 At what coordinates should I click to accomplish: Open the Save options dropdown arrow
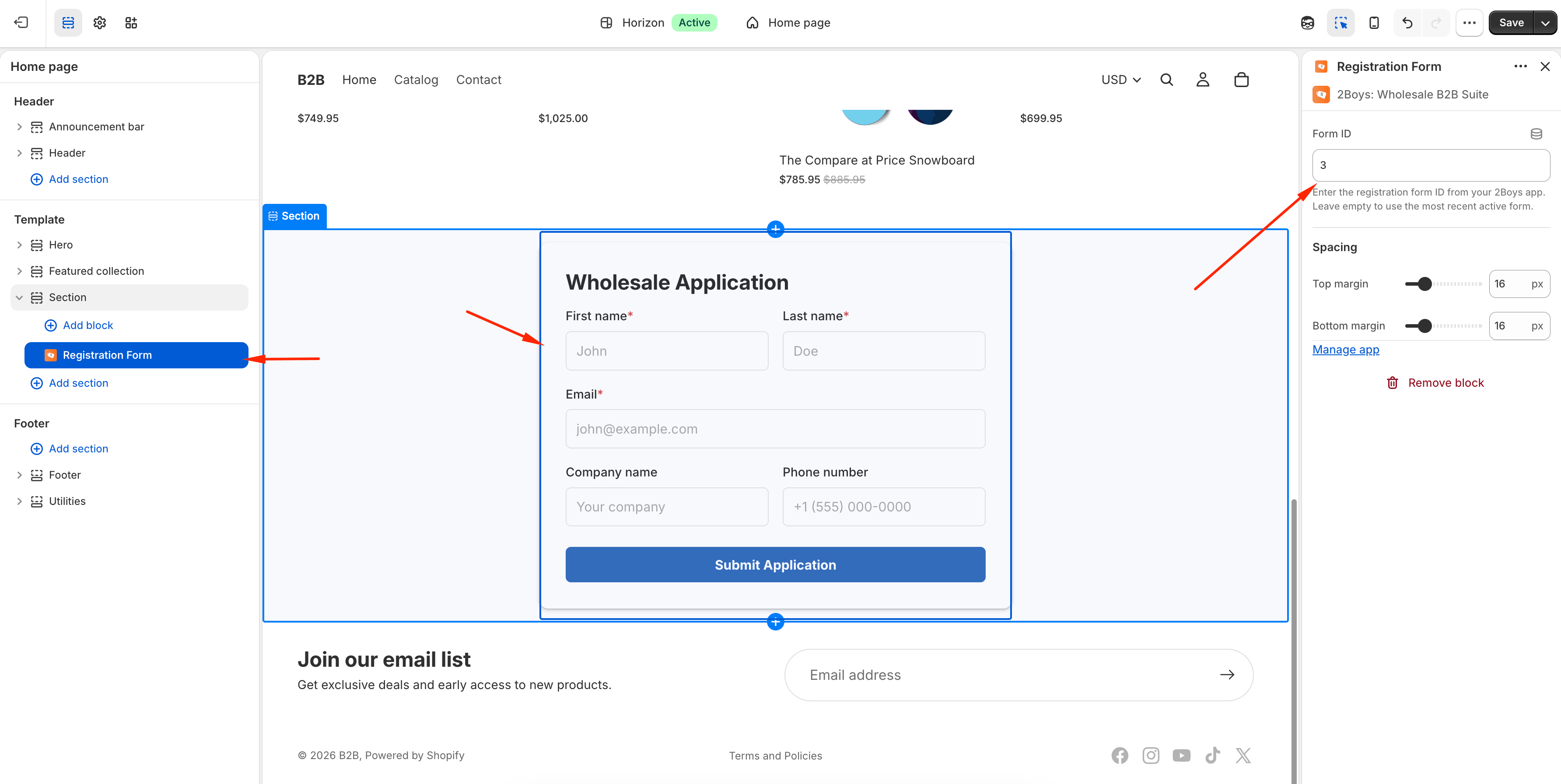pyautogui.click(x=1545, y=22)
